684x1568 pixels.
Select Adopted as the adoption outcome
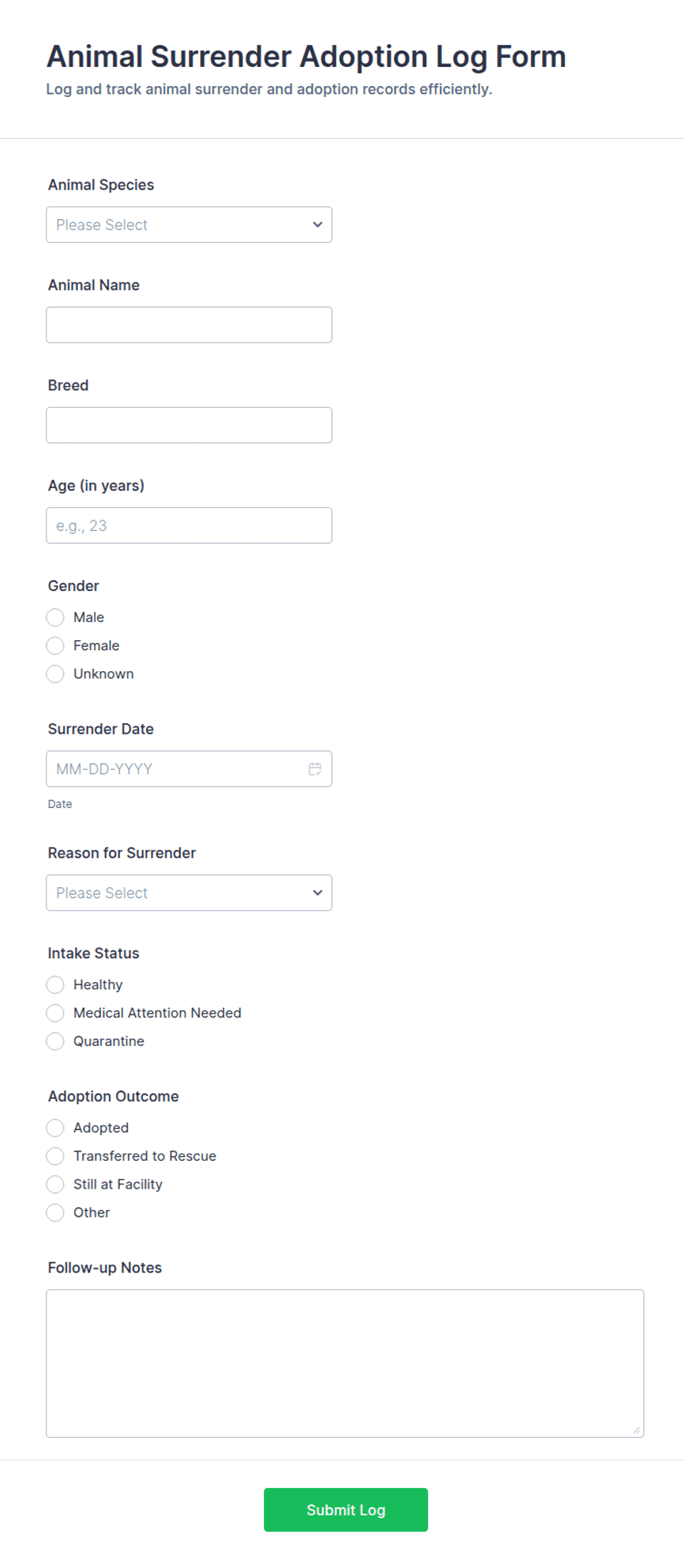pos(55,1128)
